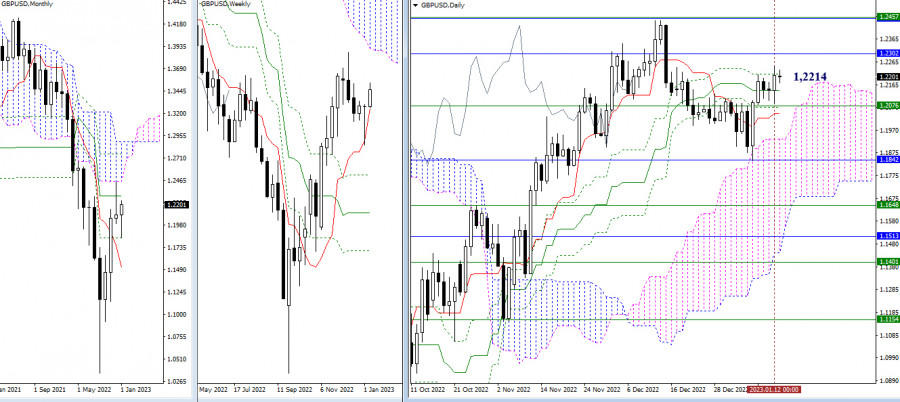Select the green 1.1648 price level label
The image size is (900, 402).
pos(888,204)
